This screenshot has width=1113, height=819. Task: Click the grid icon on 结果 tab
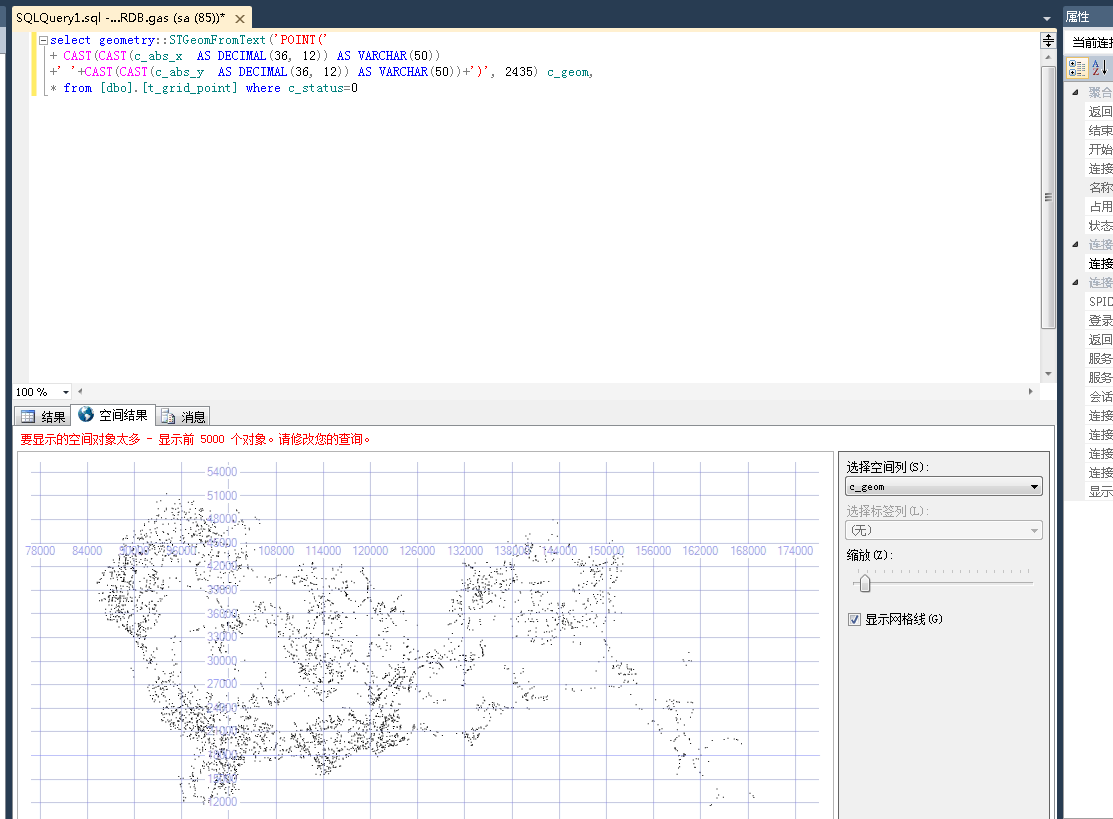(28, 417)
